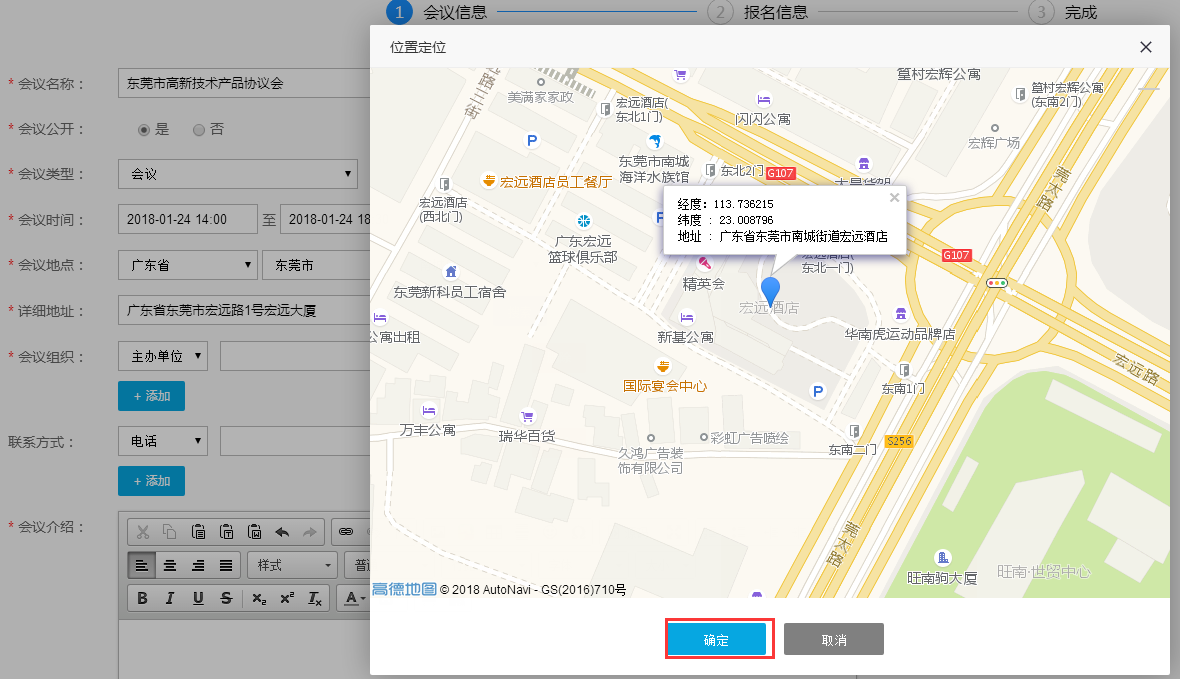The height and width of the screenshot is (679, 1180).
Task: Toggle Strikethrough formatting
Action: tap(226, 598)
